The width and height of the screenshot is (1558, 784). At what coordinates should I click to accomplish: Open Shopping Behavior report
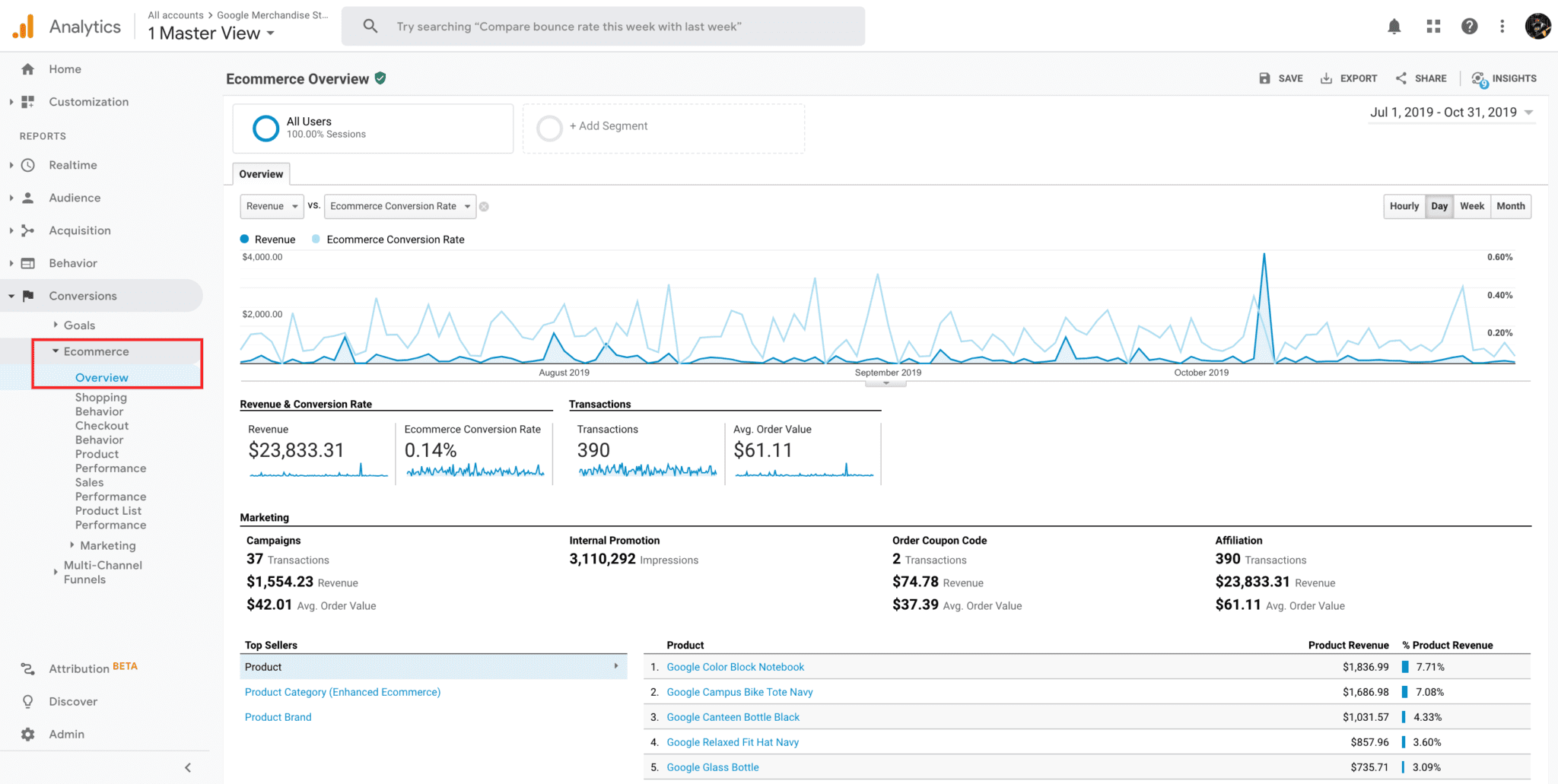(x=101, y=405)
